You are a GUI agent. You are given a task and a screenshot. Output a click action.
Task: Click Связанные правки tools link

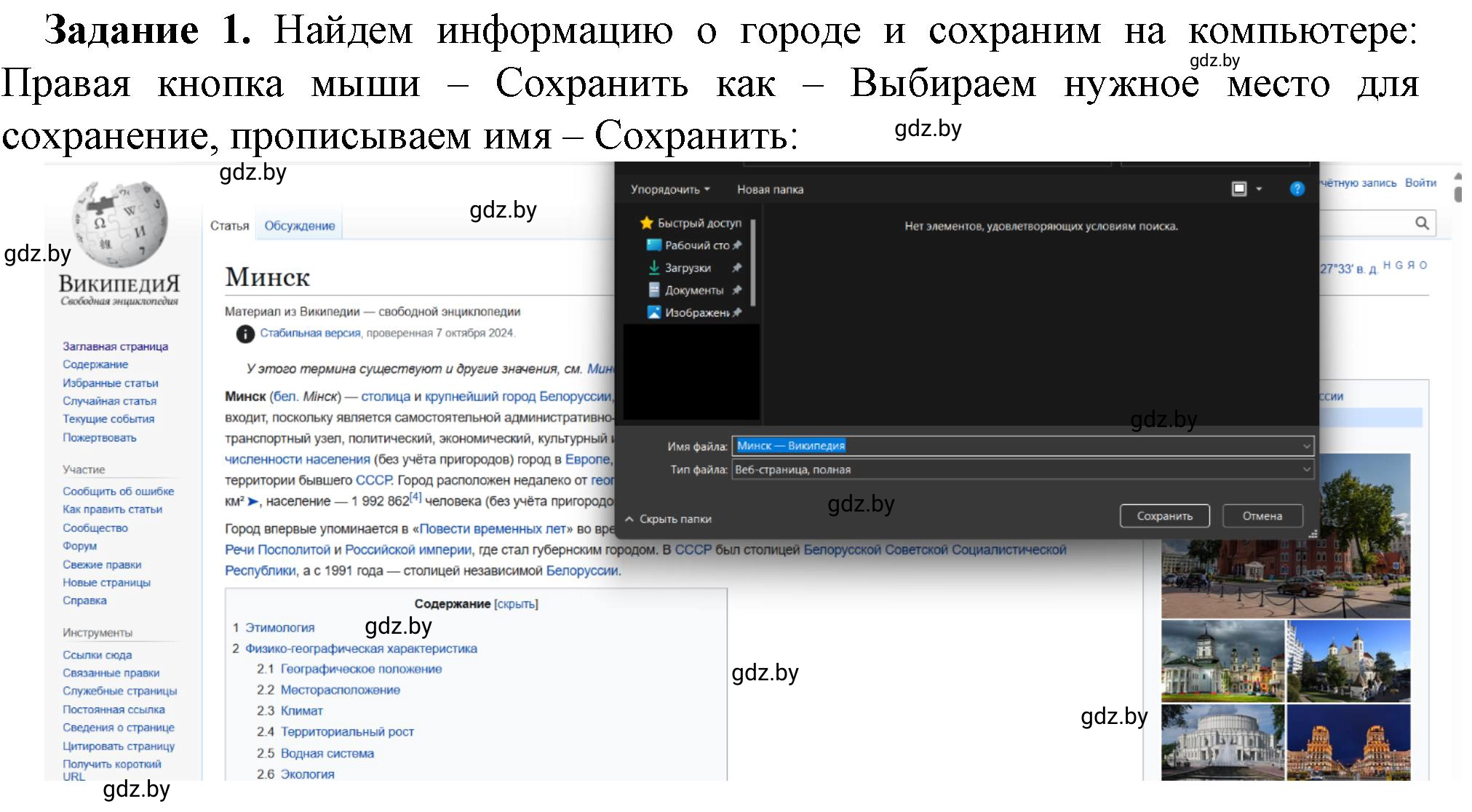pyautogui.click(x=111, y=673)
